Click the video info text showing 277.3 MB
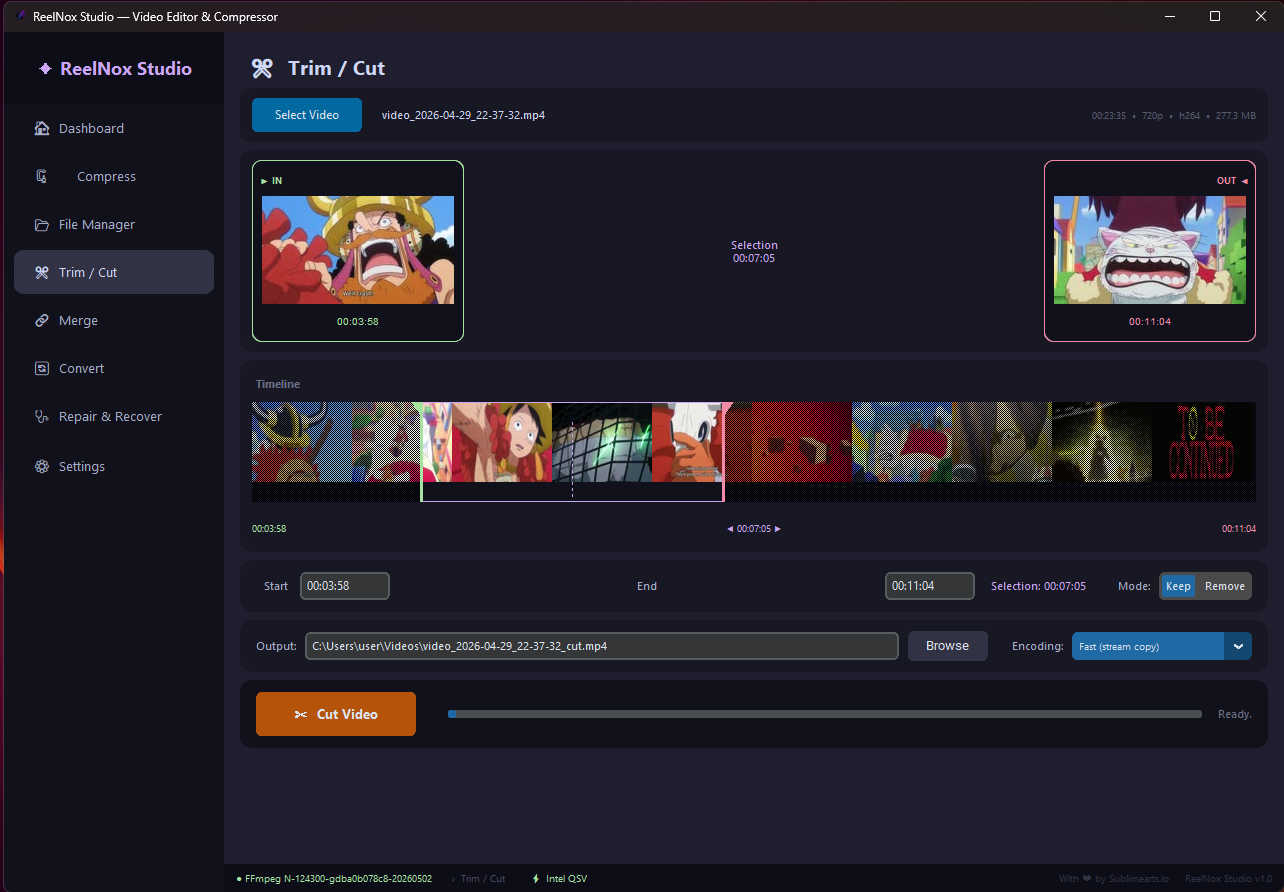1284x892 pixels. (1174, 116)
